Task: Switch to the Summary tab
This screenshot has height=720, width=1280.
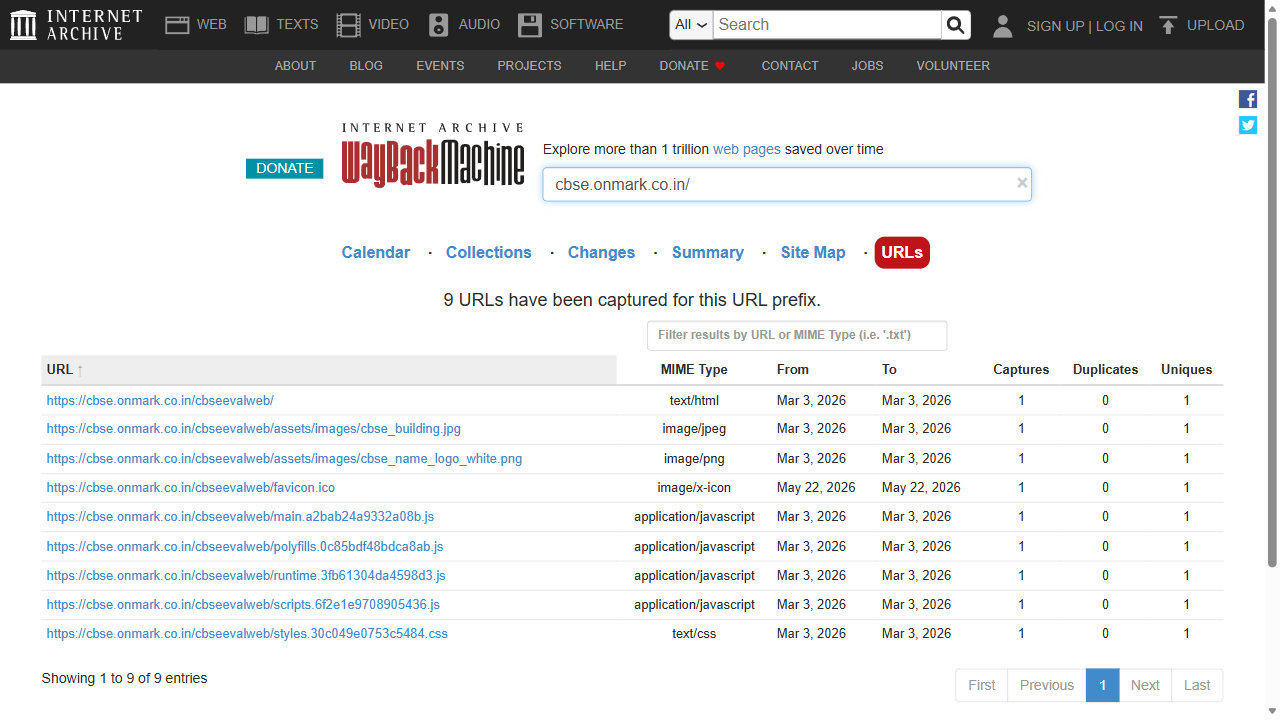Action: pos(708,253)
